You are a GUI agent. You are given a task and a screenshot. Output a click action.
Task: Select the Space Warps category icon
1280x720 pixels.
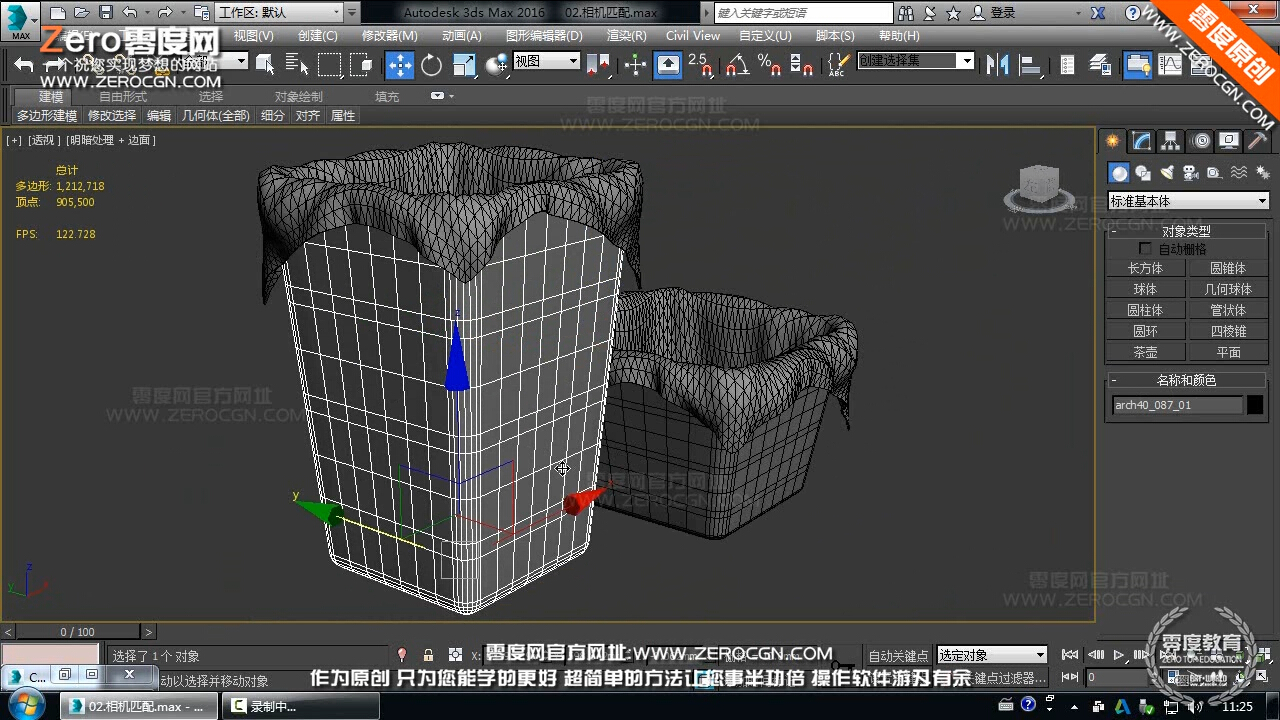click(x=1238, y=173)
